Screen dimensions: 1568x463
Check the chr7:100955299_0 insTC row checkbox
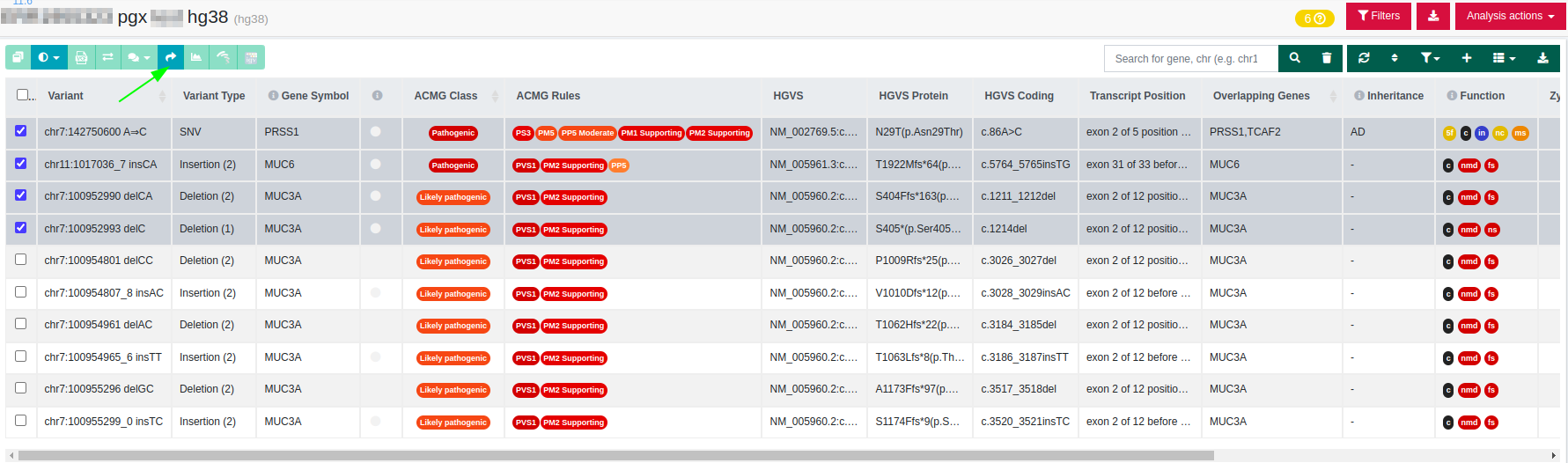click(x=21, y=421)
